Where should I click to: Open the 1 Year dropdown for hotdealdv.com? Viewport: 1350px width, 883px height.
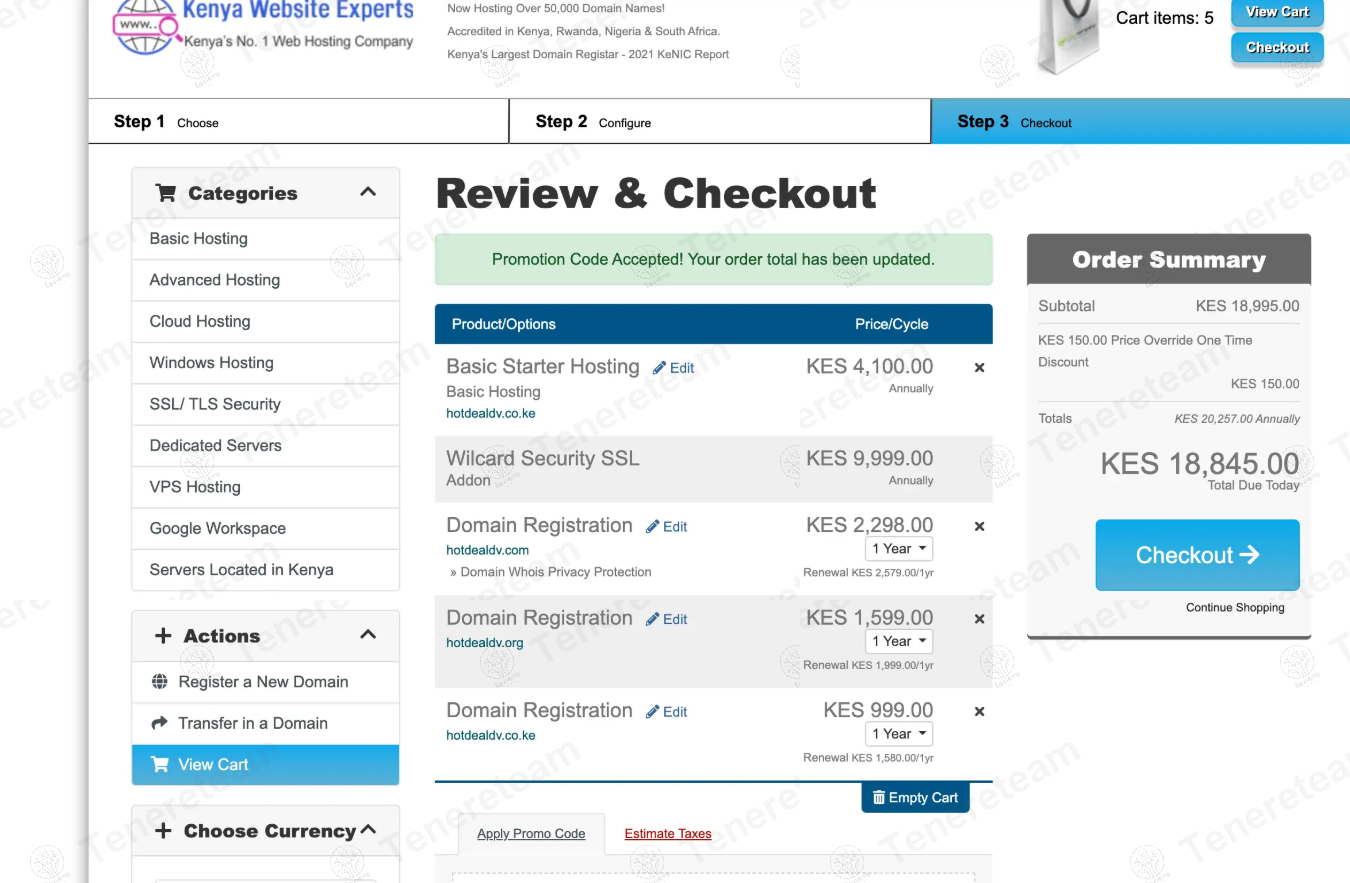[899, 549]
